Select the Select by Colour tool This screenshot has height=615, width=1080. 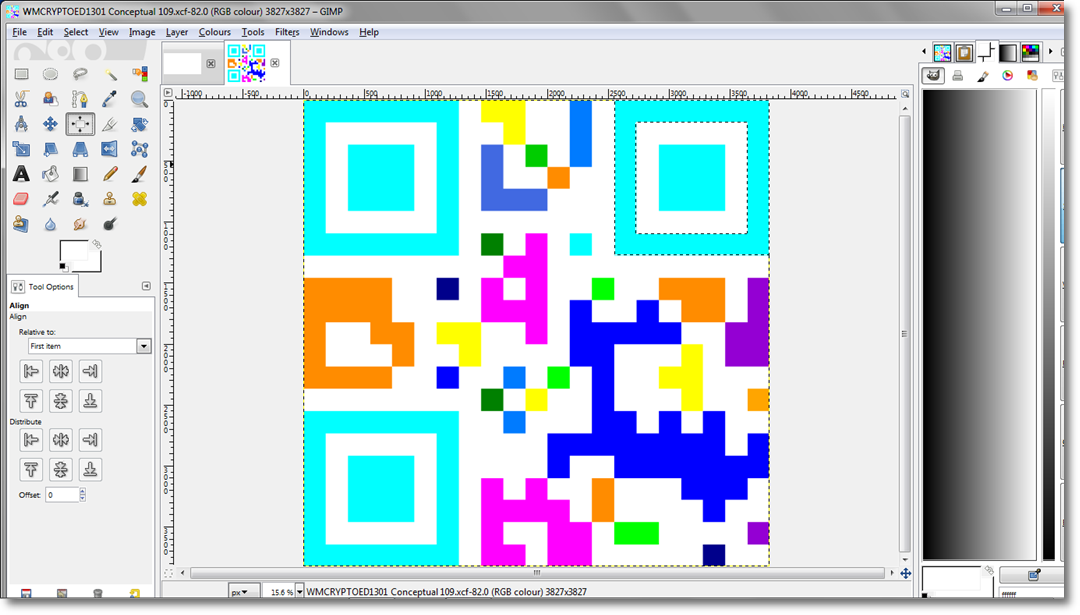[x=139, y=74]
